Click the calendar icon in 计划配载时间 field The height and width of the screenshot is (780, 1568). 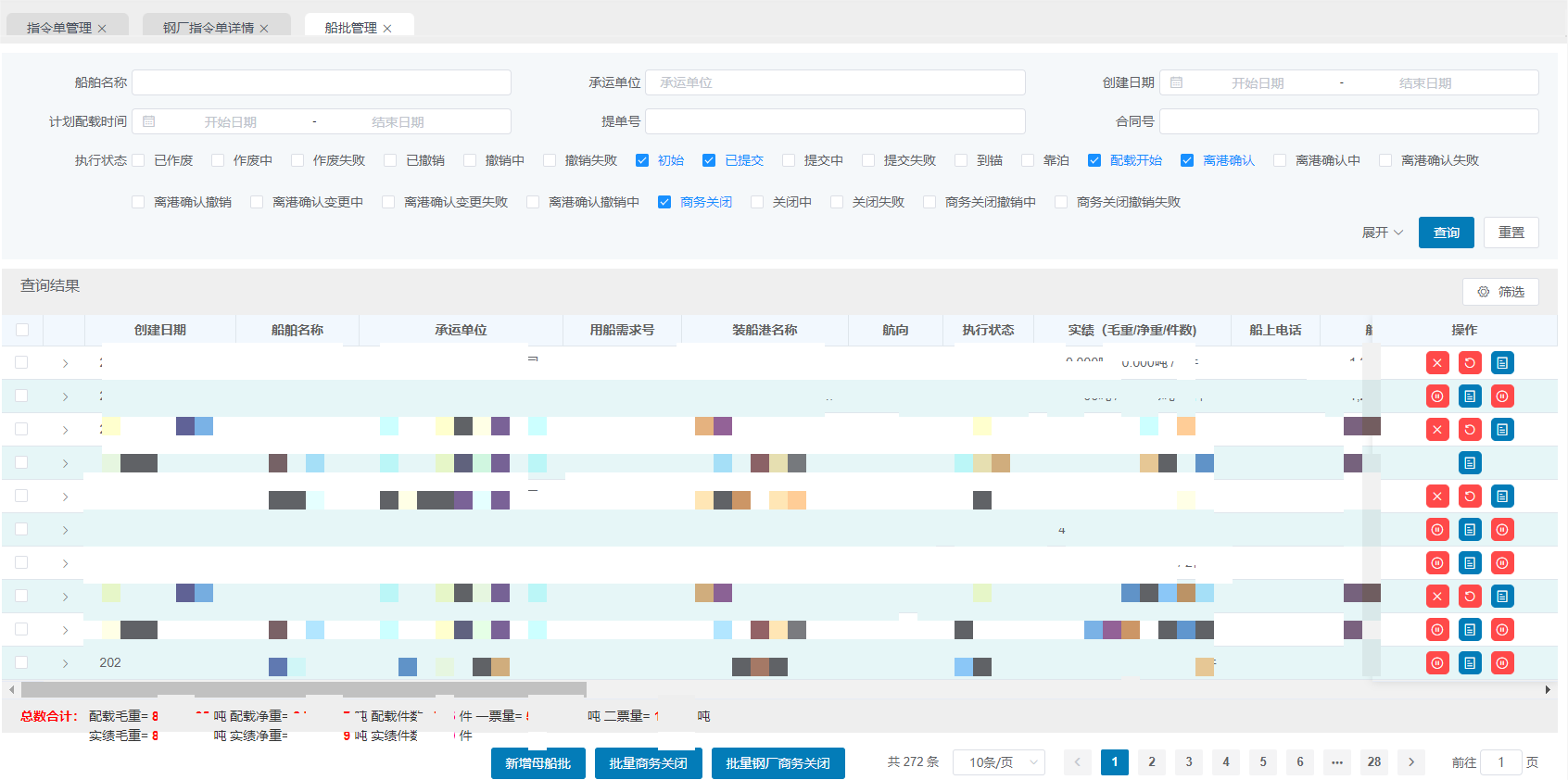[x=148, y=121]
